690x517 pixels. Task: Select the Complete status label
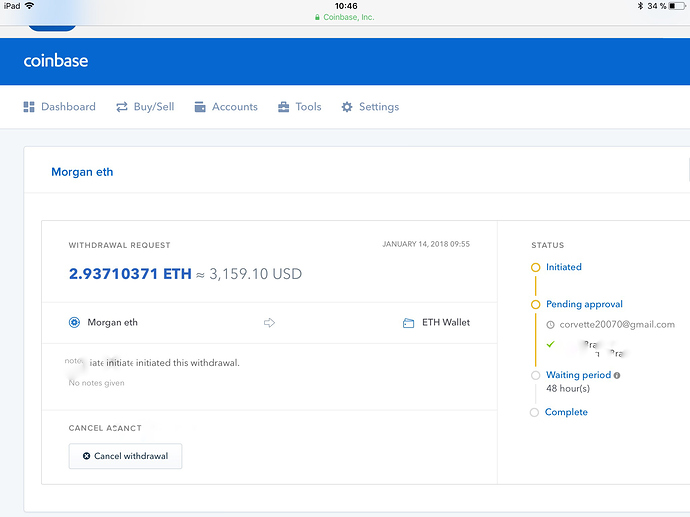pyautogui.click(x=566, y=412)
